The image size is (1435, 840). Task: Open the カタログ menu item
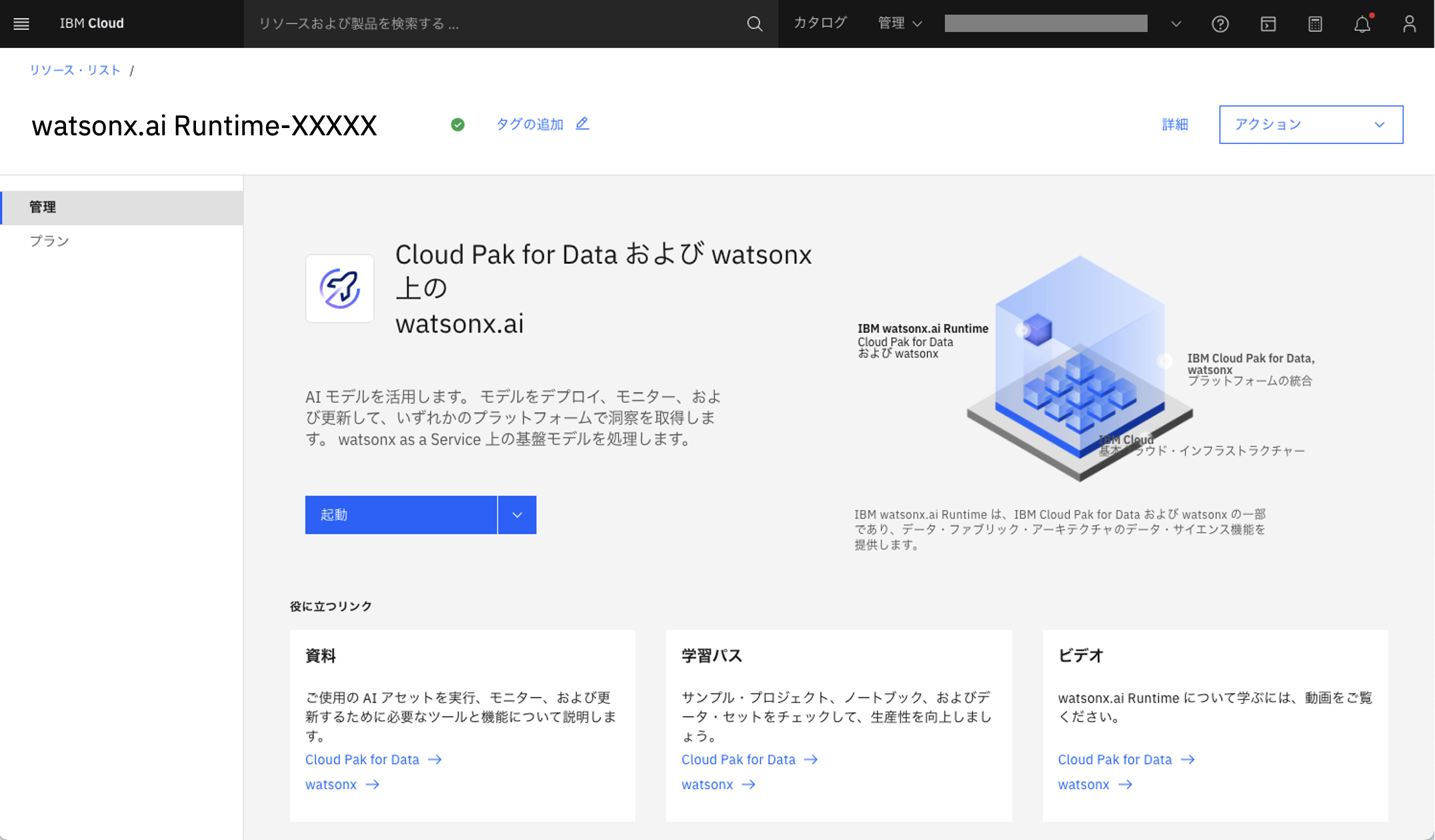point(820,23)
